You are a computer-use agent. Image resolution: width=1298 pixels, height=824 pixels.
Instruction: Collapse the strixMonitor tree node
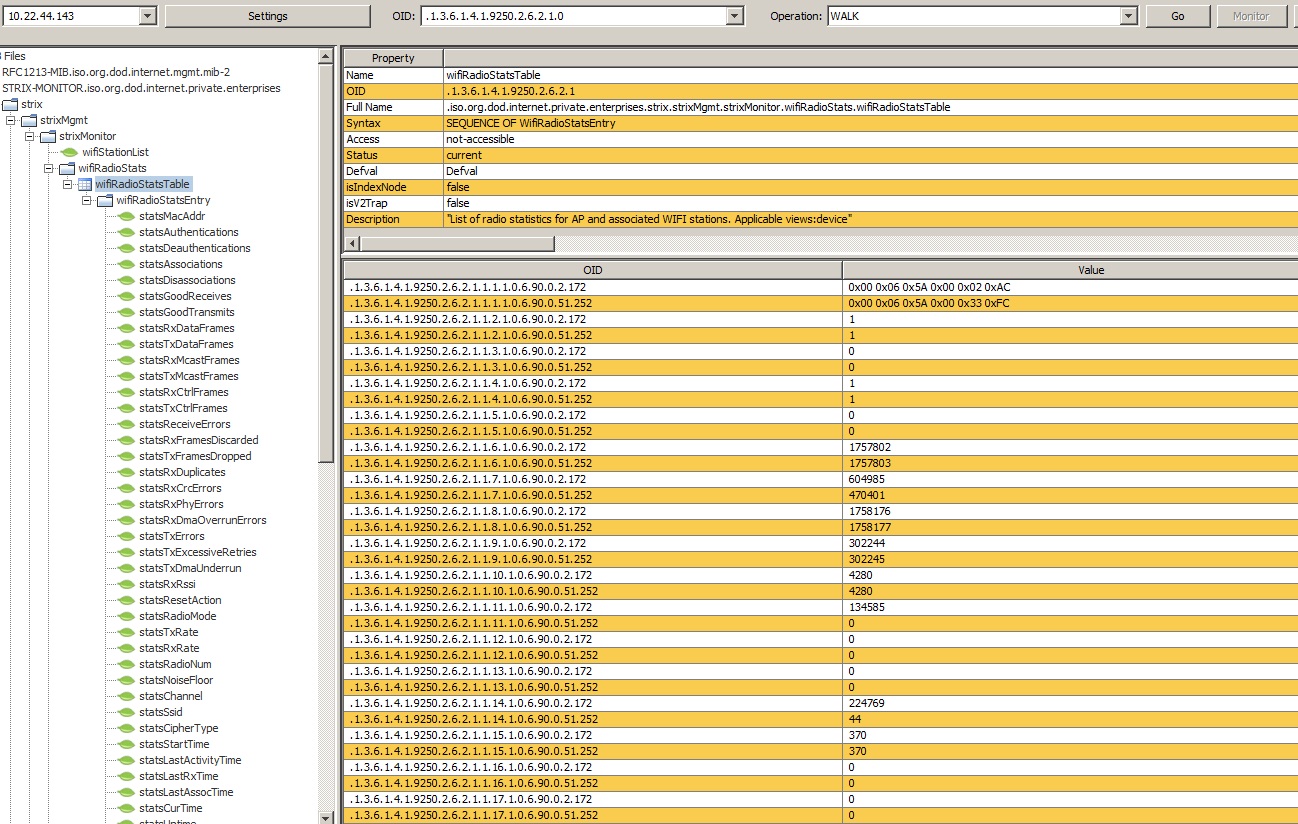[x=30, y=136]
